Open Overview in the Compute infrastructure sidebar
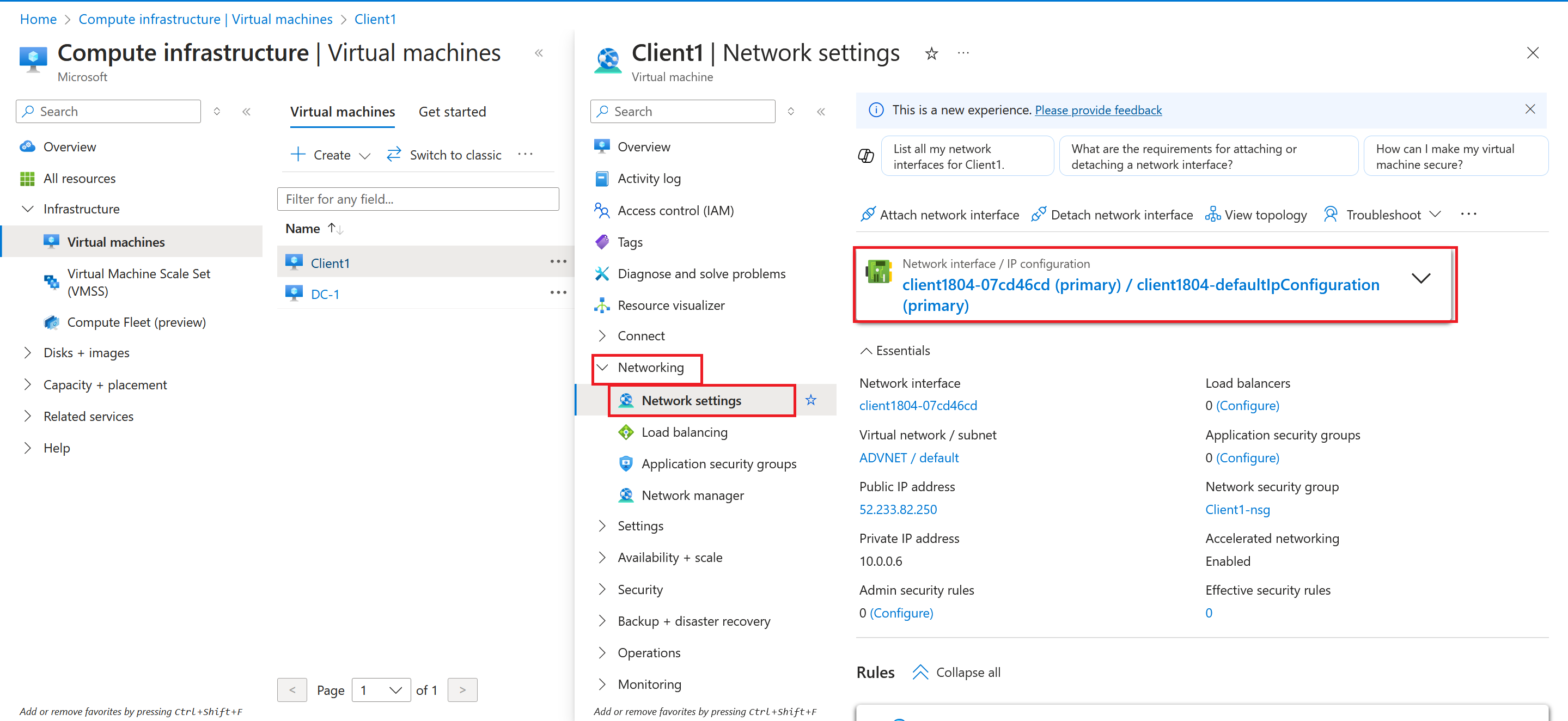This screenshot has width=1568, height=721. pyautogui.click(x=69, y=146)
